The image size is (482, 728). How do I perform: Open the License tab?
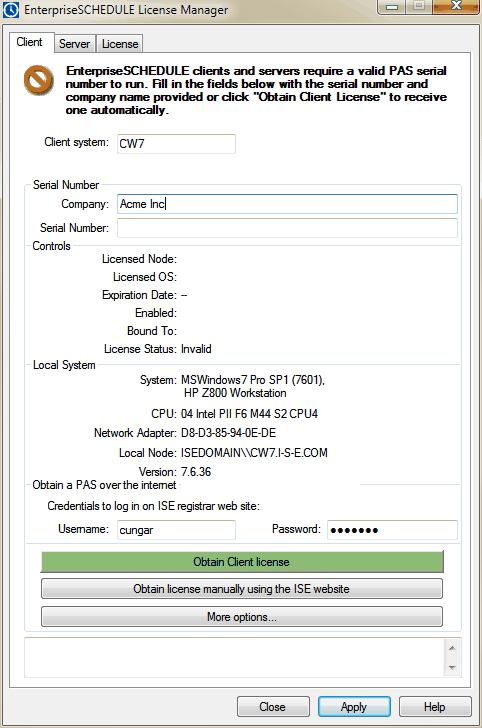(120, 44)
